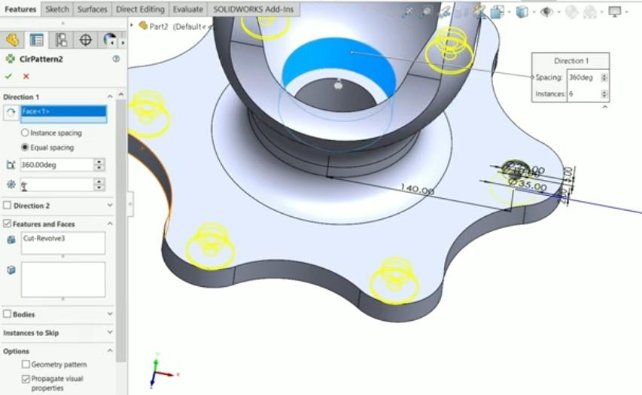Select the Instance spacing radio button
This screenshot has width=642, height=395.
(x=25, y=133)
